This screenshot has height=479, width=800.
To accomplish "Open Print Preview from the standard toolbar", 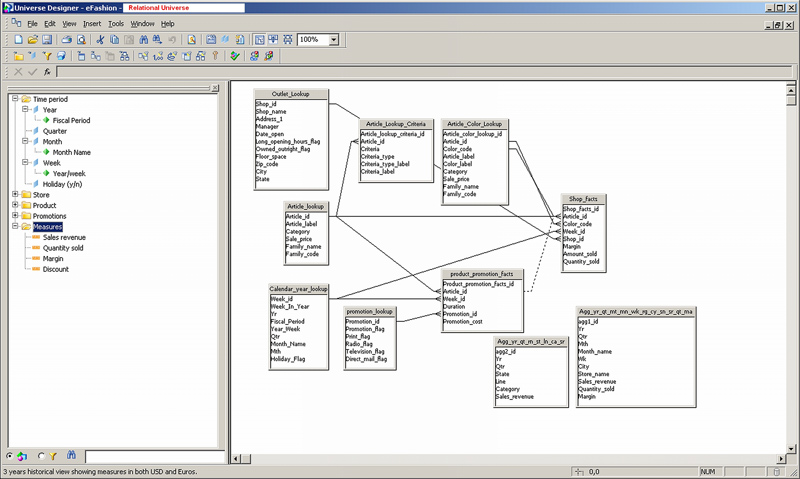I will coord(81,39).
